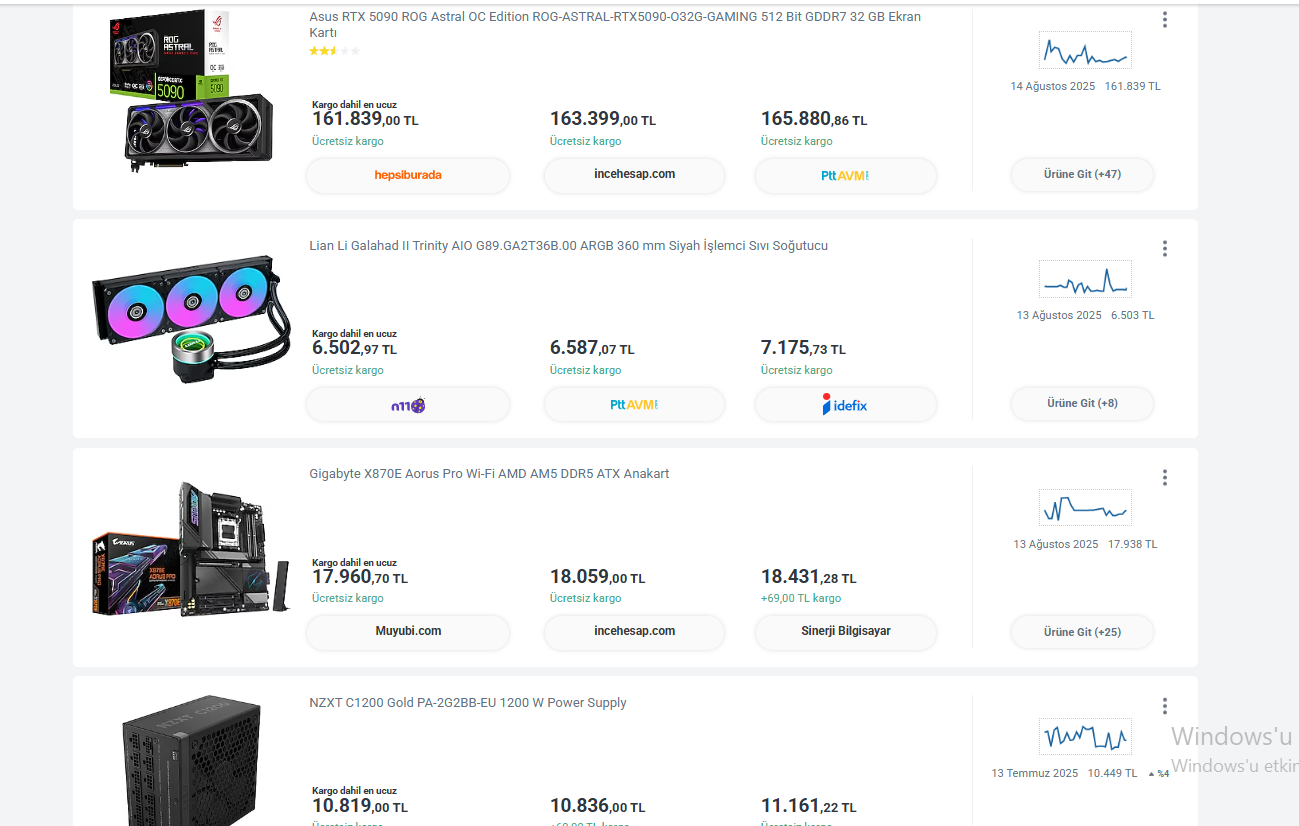
Task: Click 'Ücretsiz kargo' under the 7.175,73 TL price
Action: coord(797,371)
